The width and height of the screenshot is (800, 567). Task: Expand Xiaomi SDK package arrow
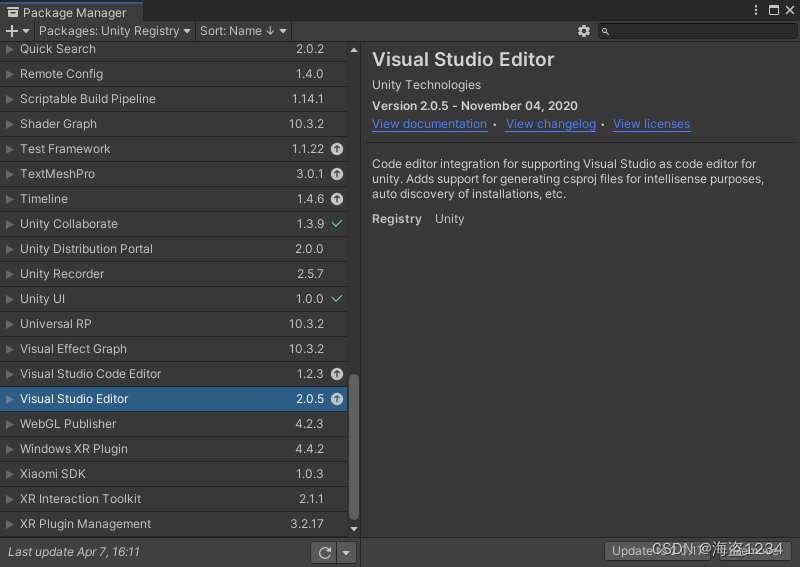9,474
